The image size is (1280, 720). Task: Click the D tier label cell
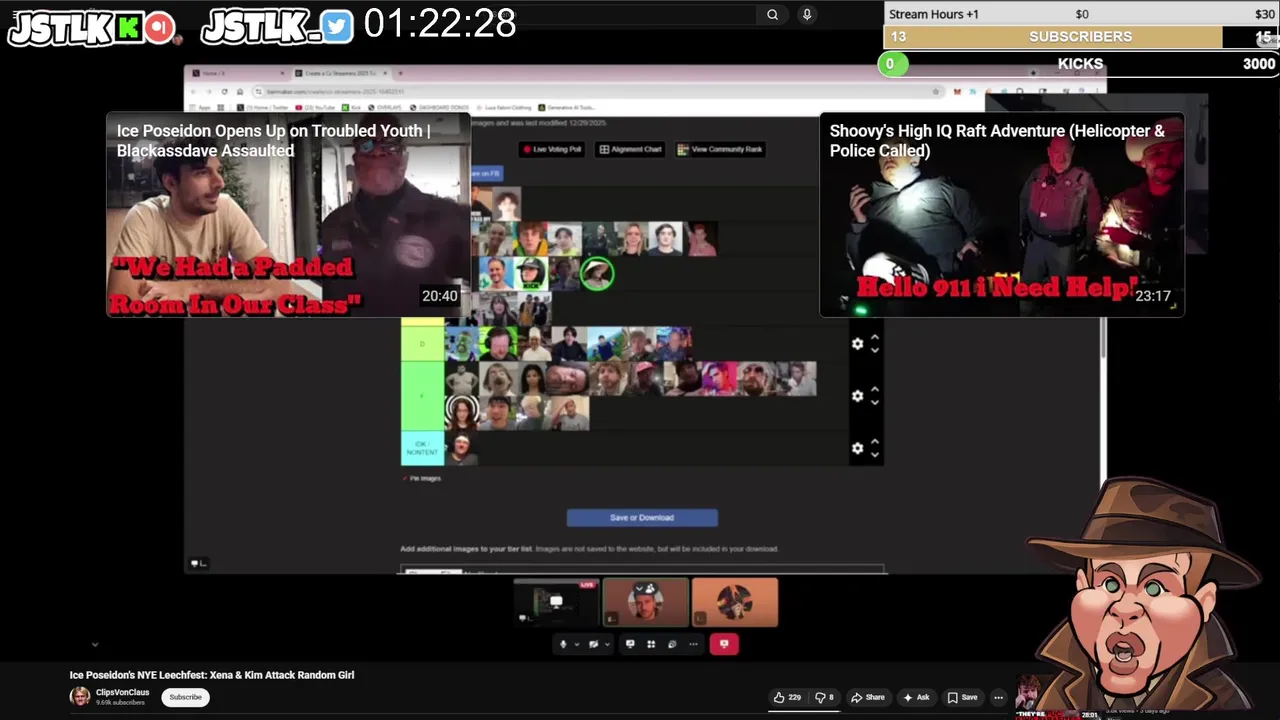pyautogui.click(x=422, y=343)
